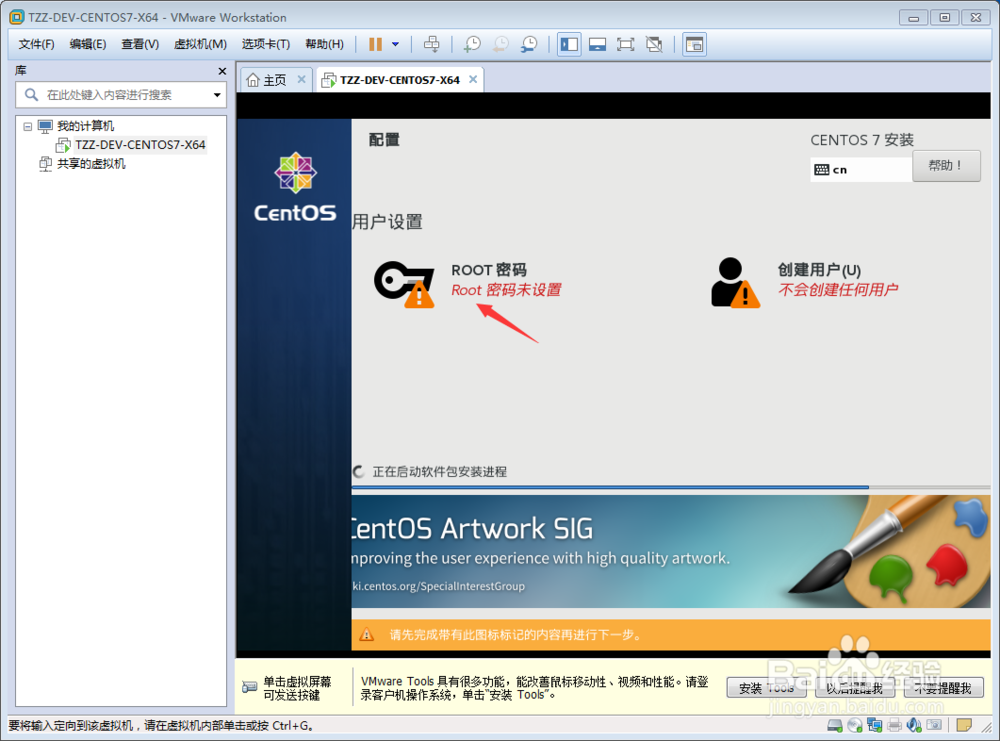Viewport: 1000px width, 741px height.
Task: Click the orange warning triangle in notice bar
Action: click(367, 635)
